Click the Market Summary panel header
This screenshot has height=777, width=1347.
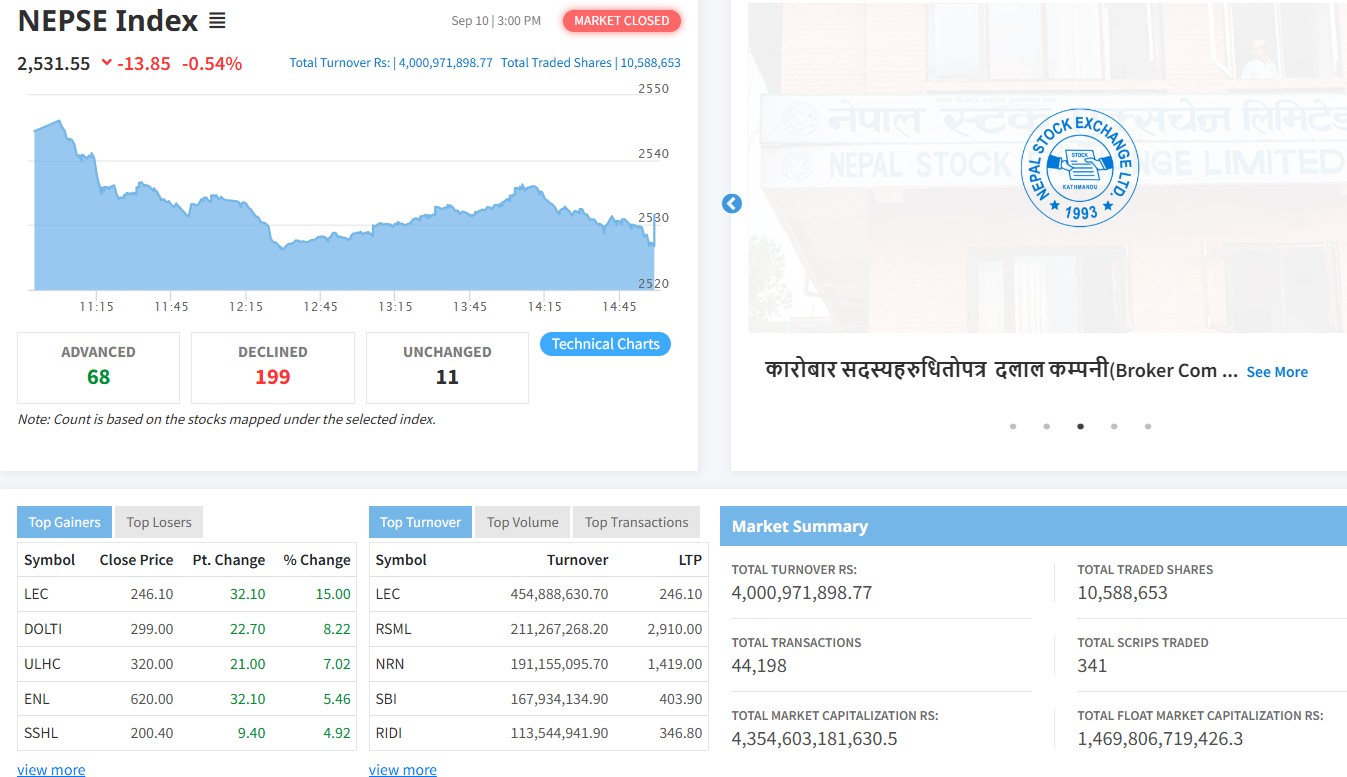point(1033,526)
